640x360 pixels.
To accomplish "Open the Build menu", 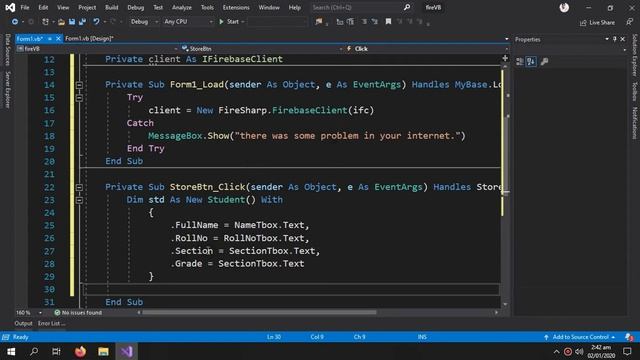I will (x=111, y=7).
